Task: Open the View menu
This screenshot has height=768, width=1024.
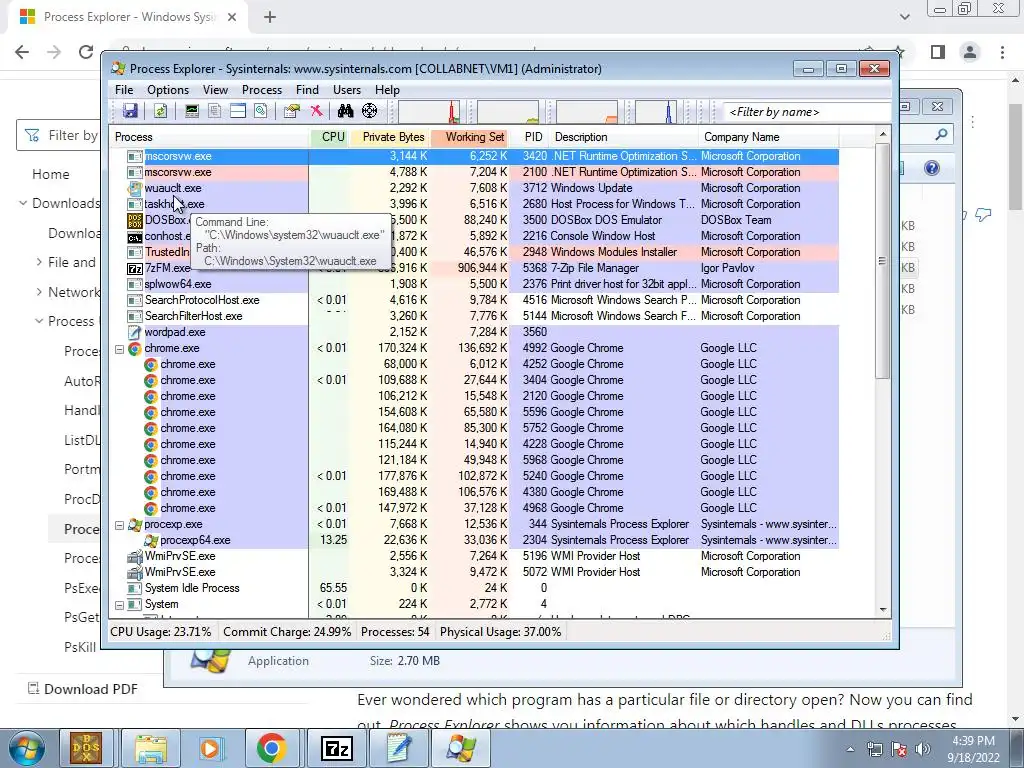Action: click(215, 90)
